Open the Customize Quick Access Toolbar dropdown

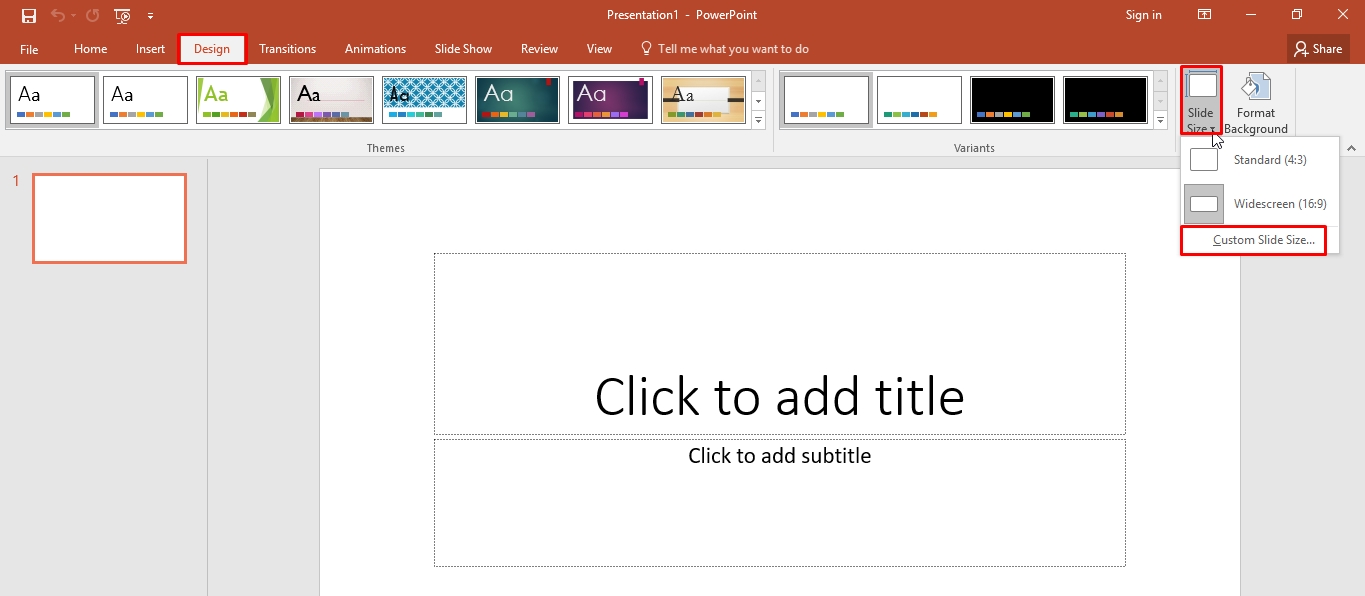click(x=150, y=15)
